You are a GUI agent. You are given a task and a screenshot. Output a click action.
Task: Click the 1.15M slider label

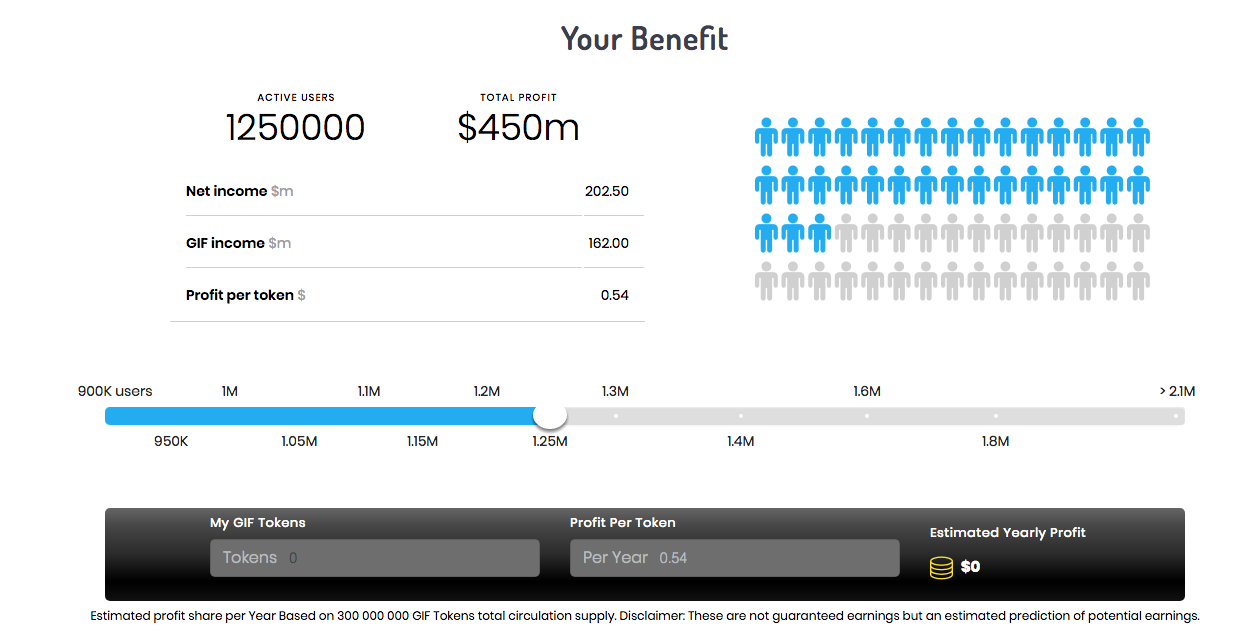point(422,441)
